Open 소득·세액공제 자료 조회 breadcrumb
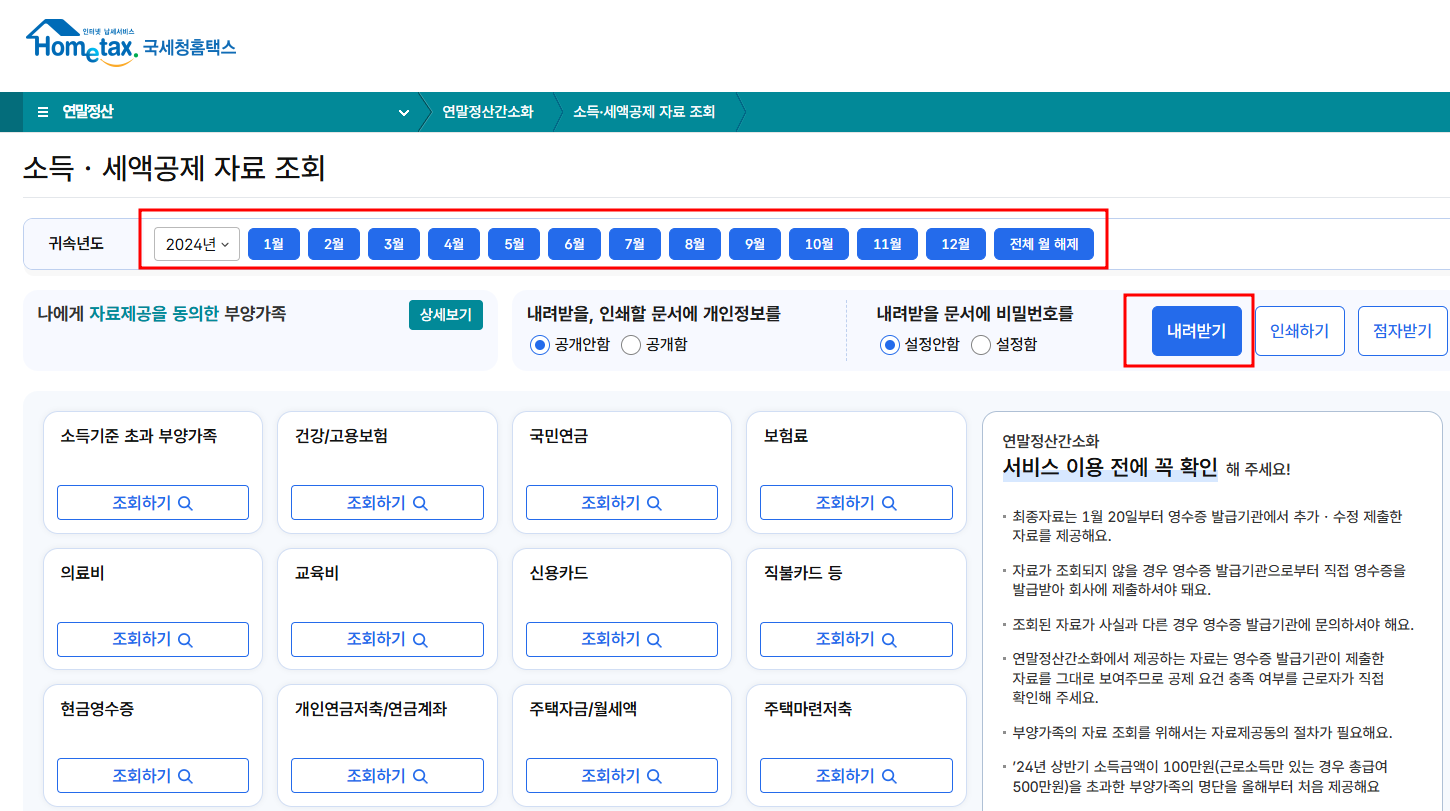Viewport: 1450px width, 811px height. (644, 112)
